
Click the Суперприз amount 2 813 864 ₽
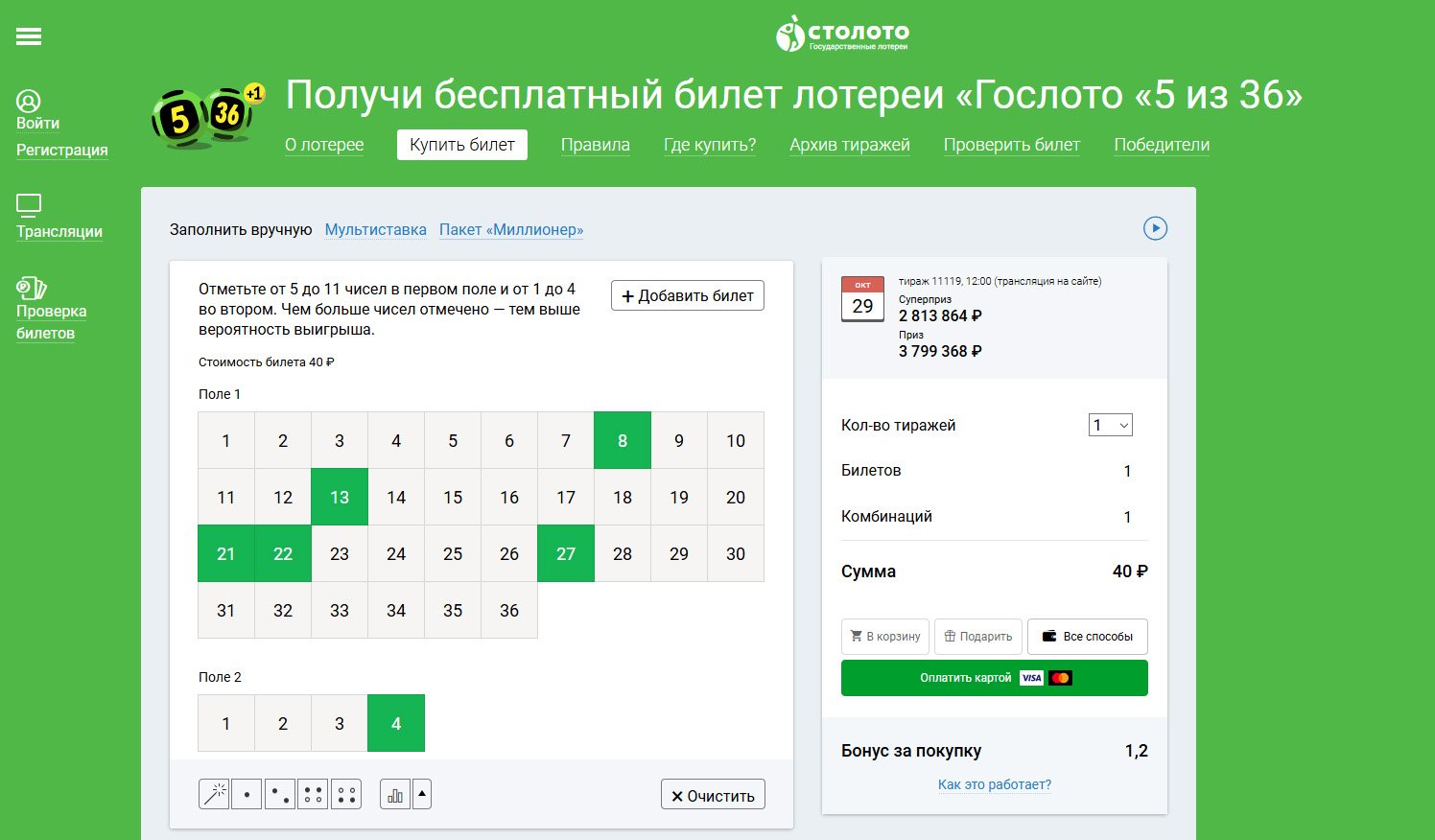click(x=940, y=315)
